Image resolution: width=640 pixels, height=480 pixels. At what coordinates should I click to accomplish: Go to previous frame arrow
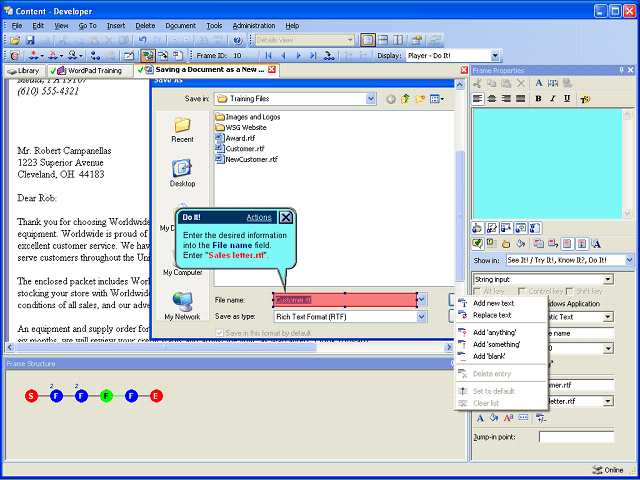[x=283, y=56]
